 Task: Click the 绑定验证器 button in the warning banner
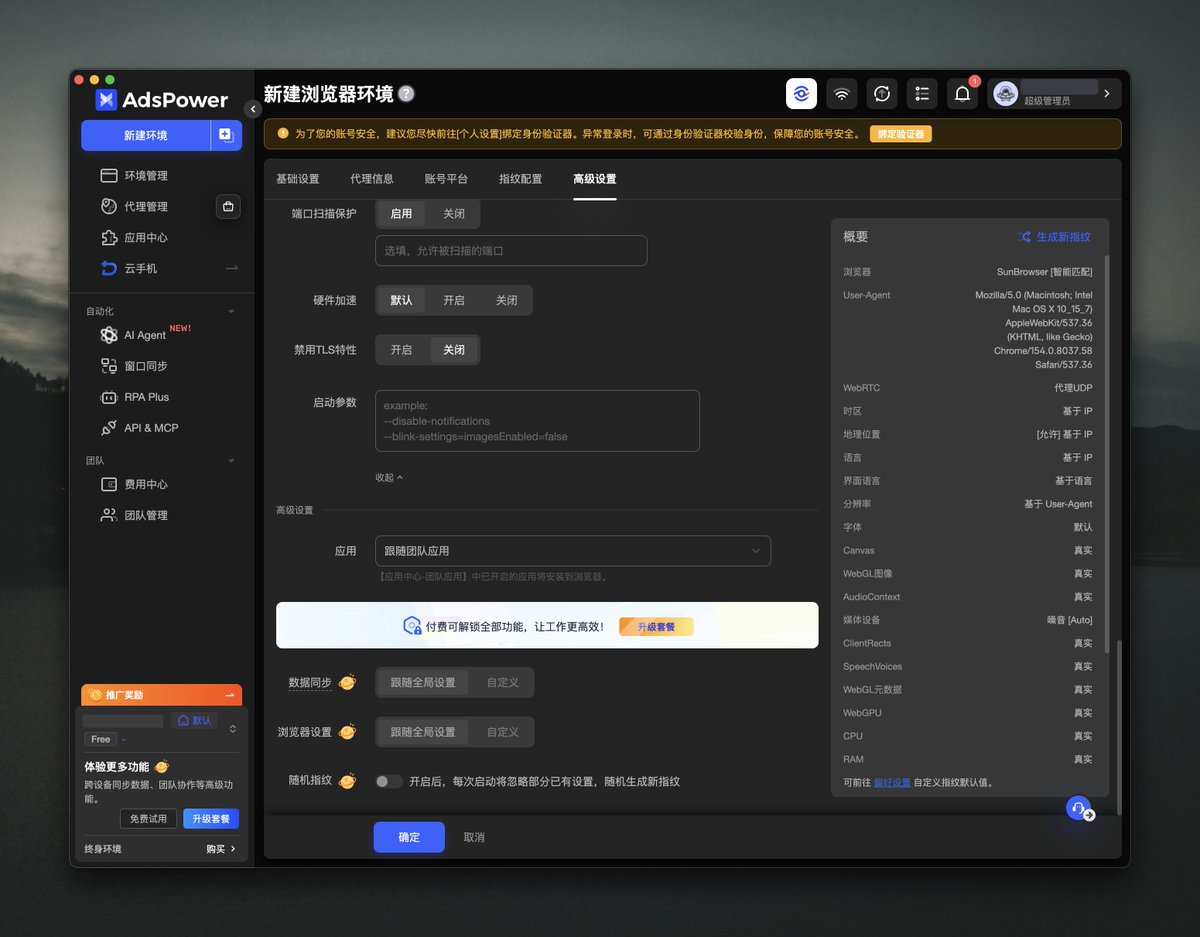pyautogui.click(x=900, y=134)
